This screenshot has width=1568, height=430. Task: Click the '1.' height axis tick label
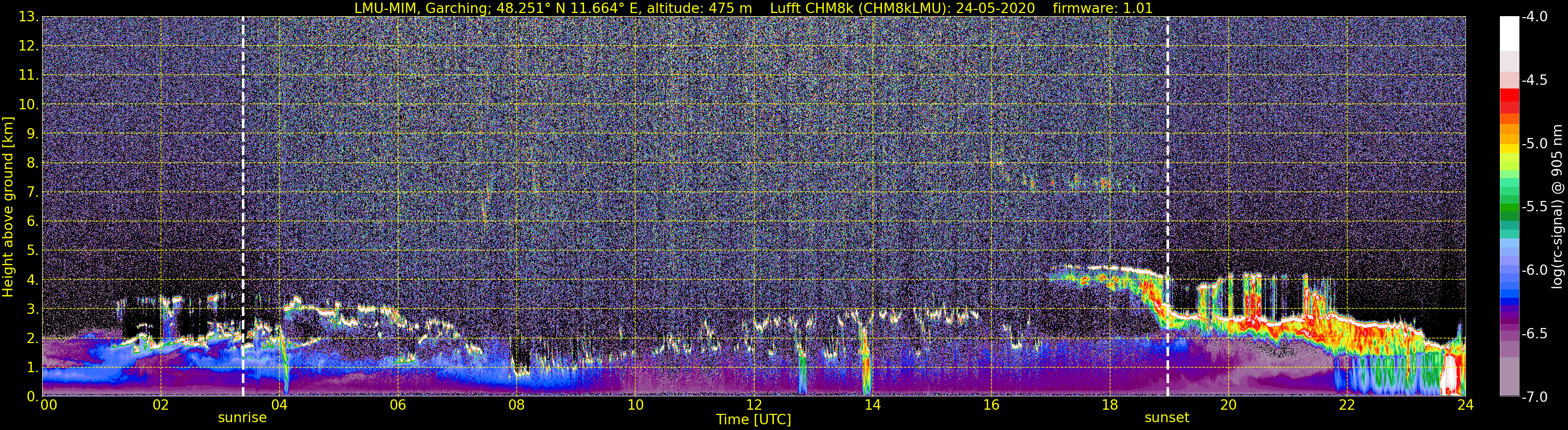click(x=32, y=368)
